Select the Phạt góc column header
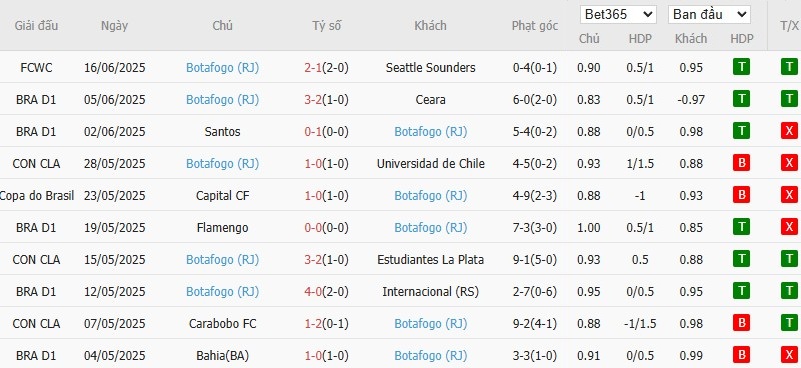This screenshot has height=368, width=801. (535, 26)
